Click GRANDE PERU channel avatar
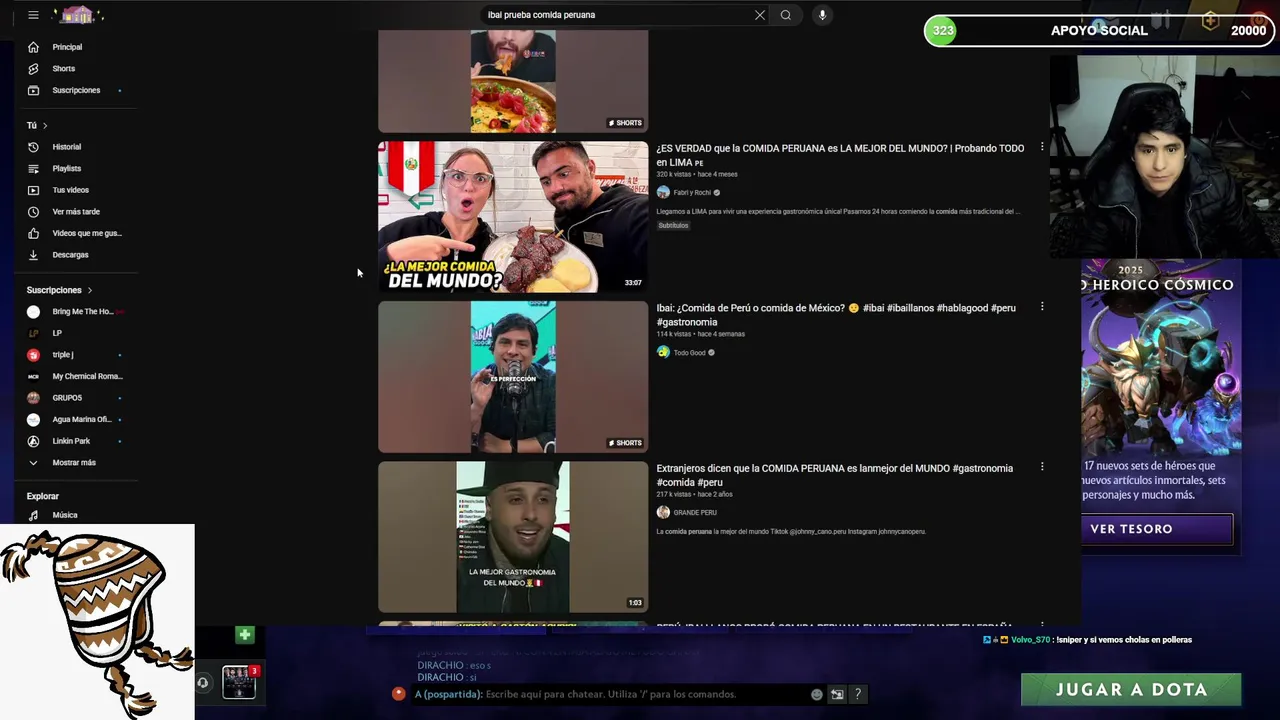Image resolution: width=1280 pixels, height=720 pixels. point(663,512)
